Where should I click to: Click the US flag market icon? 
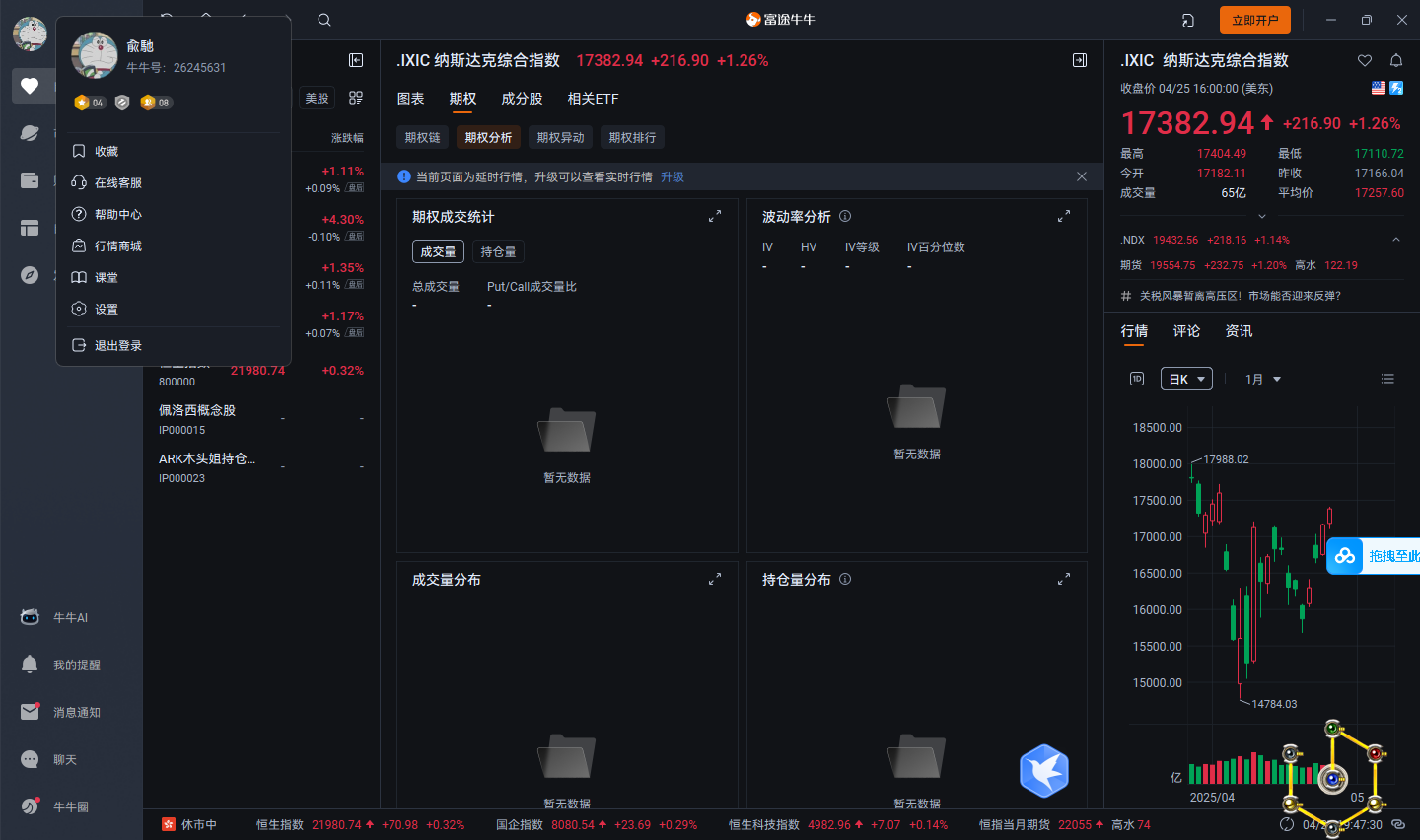pos(1379,88)
